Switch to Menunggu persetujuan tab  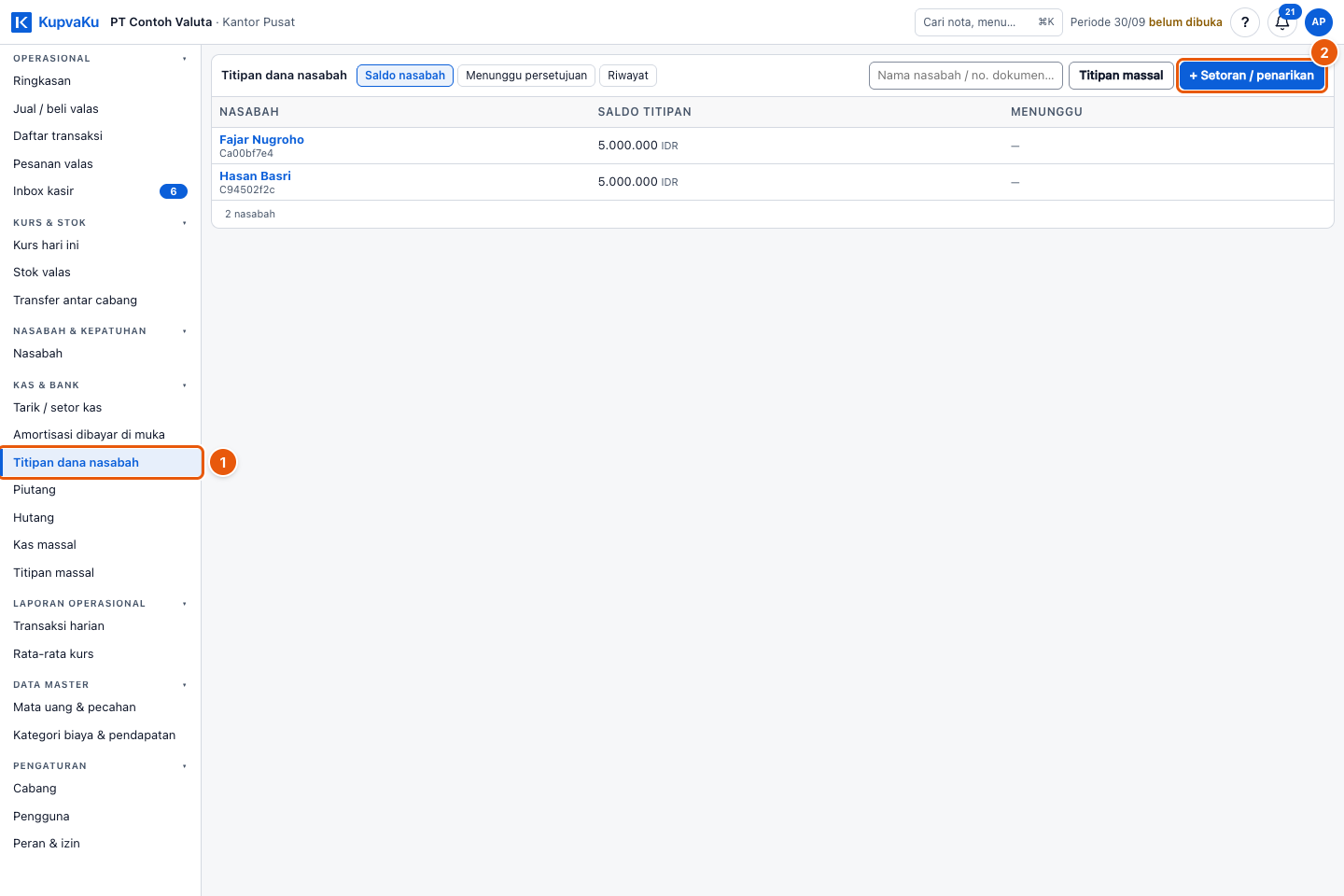[x=526, y=76]
